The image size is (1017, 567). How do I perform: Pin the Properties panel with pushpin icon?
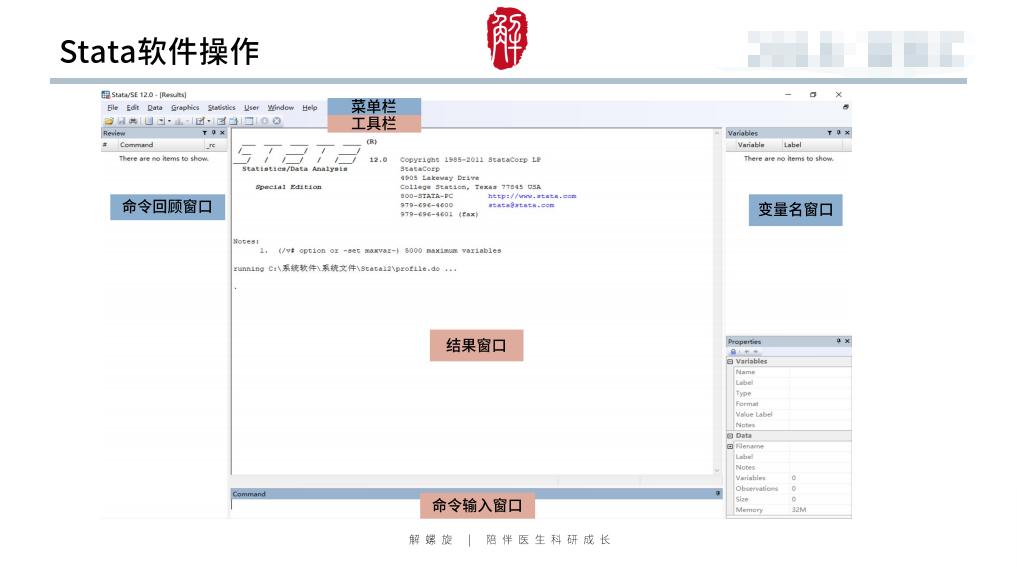839,341
